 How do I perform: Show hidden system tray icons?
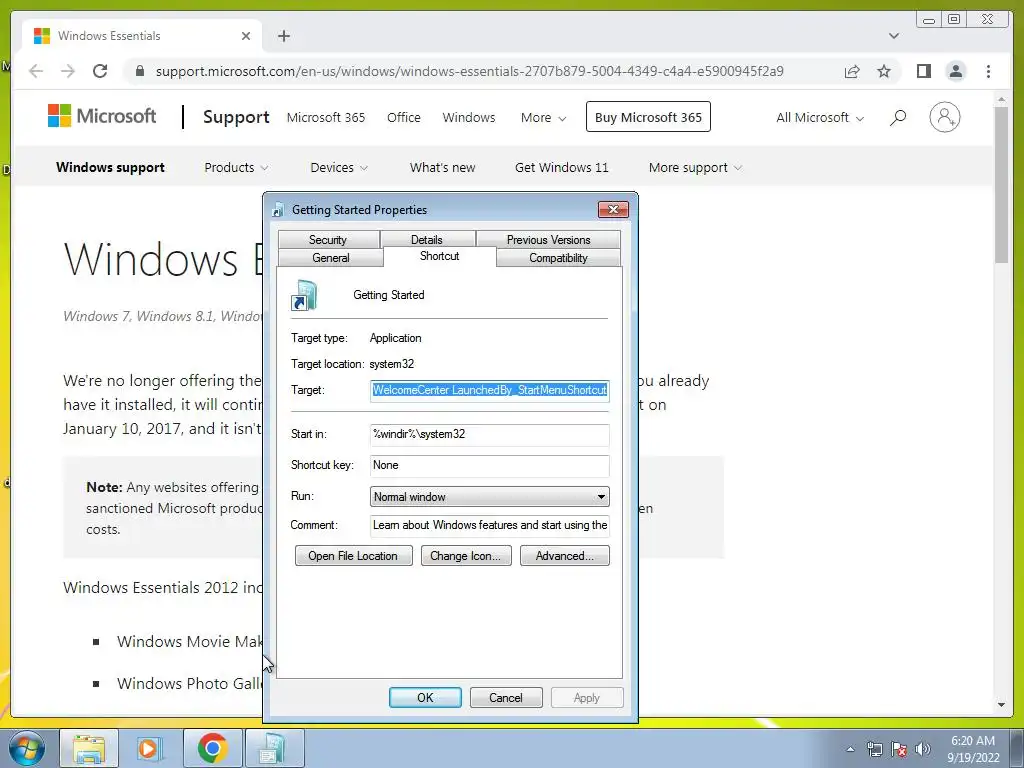point(850,749)
